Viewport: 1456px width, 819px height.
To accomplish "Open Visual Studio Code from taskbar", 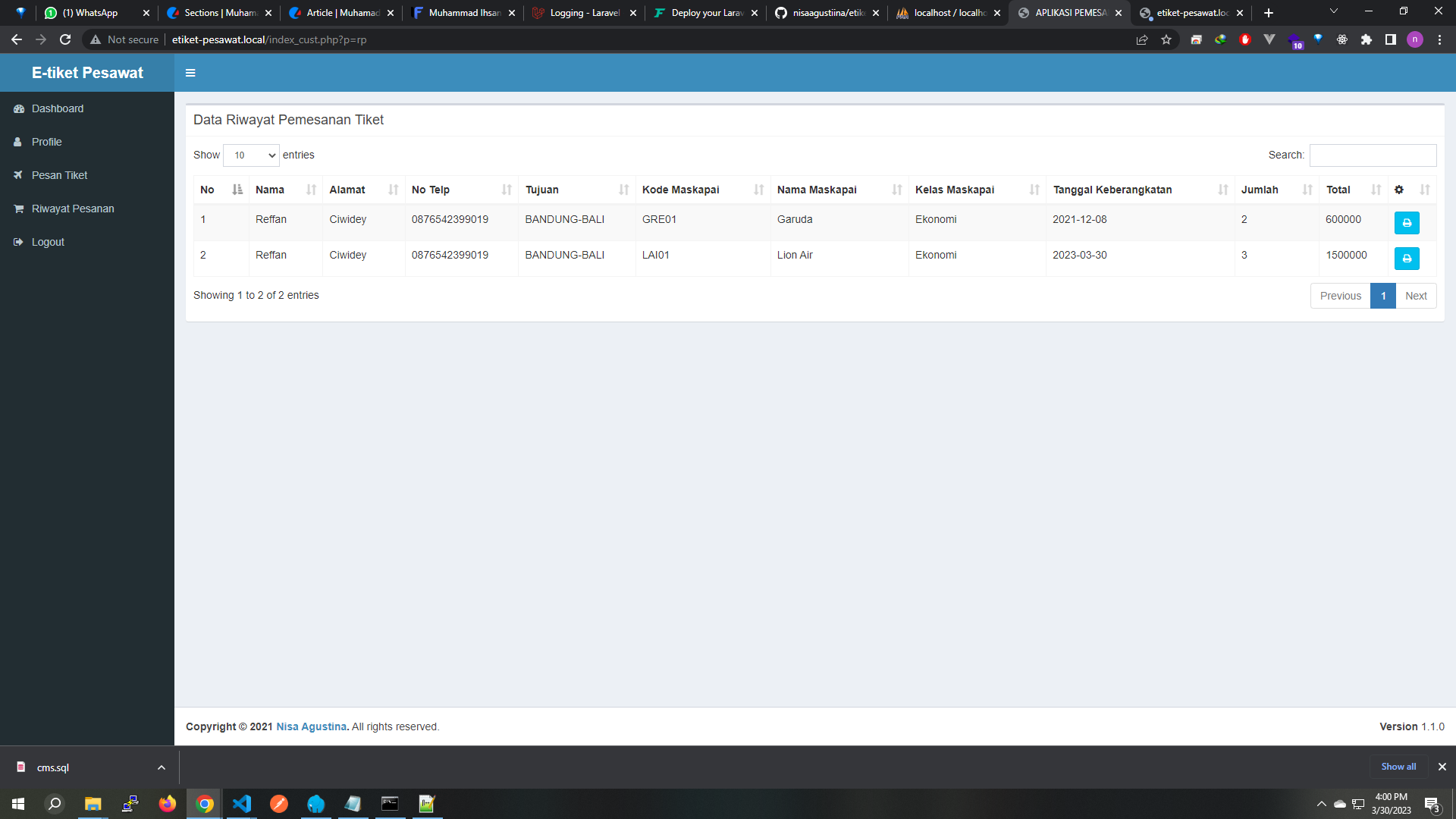I will (x=241, y=804).
